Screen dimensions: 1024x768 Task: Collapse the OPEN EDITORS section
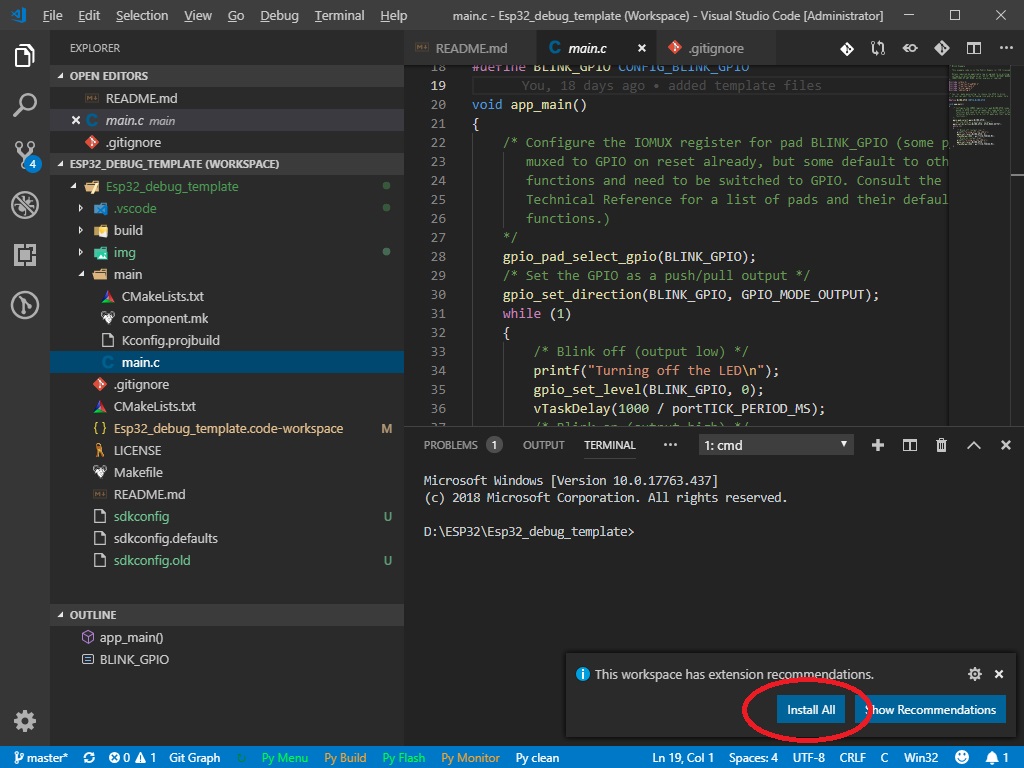pos(61,76)
